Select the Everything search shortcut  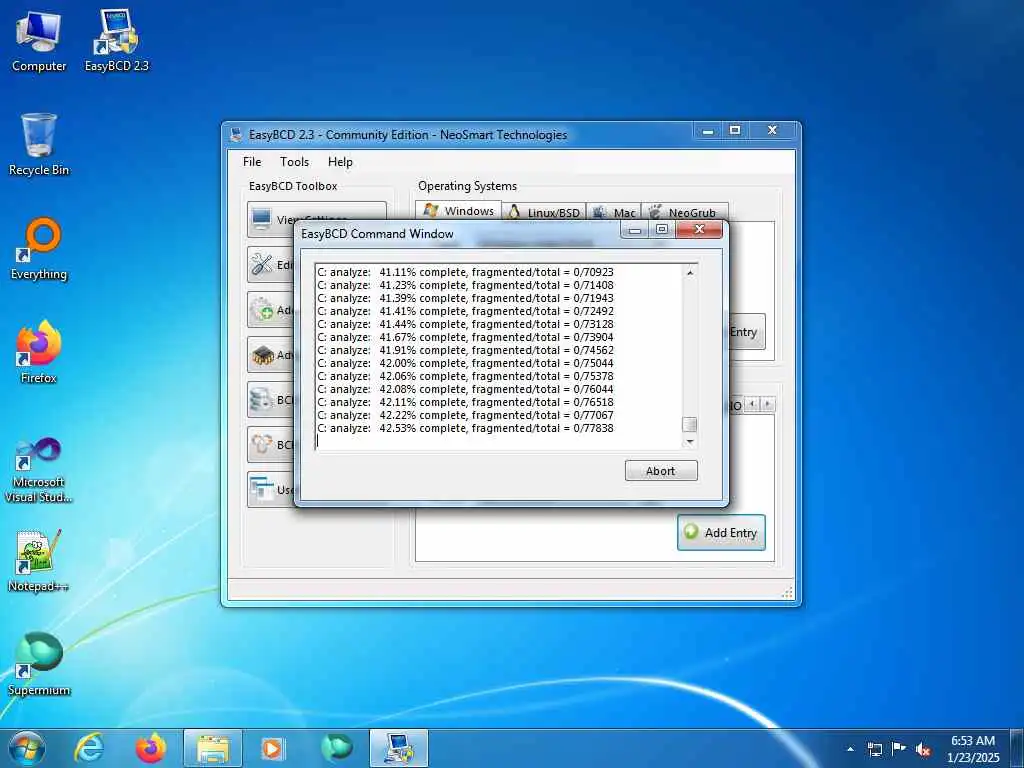[x=39, y=249]
